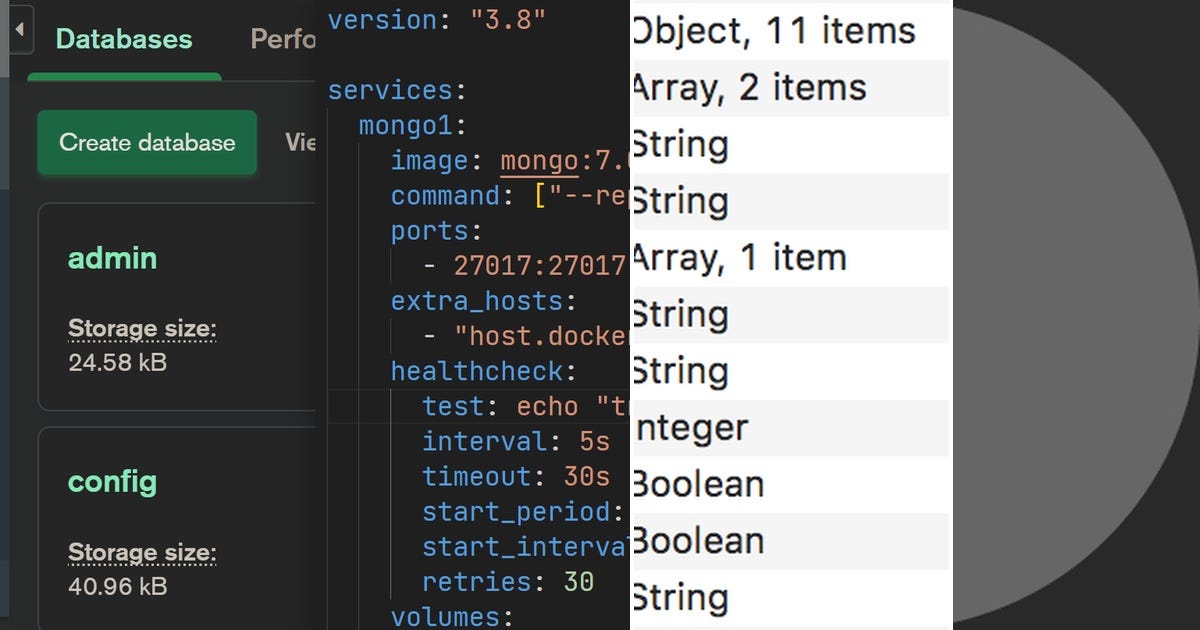Screen dimensions: 1200x630
Task: Collapse the left navigation sidebar arrow
Action: (19, 30)
